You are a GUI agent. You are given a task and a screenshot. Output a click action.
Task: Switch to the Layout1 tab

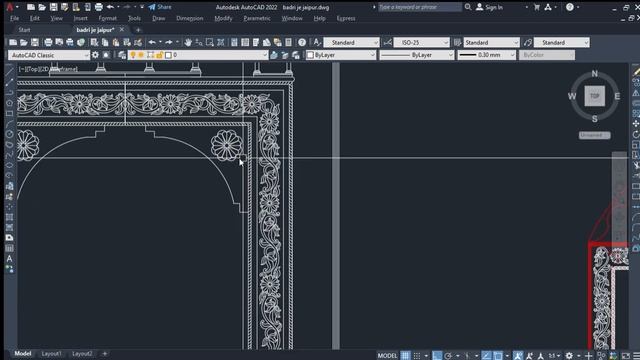pos(51,353)
